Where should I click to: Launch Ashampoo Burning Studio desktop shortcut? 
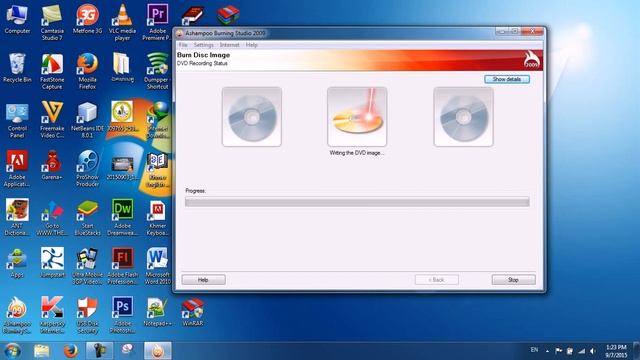click(17, 315)
